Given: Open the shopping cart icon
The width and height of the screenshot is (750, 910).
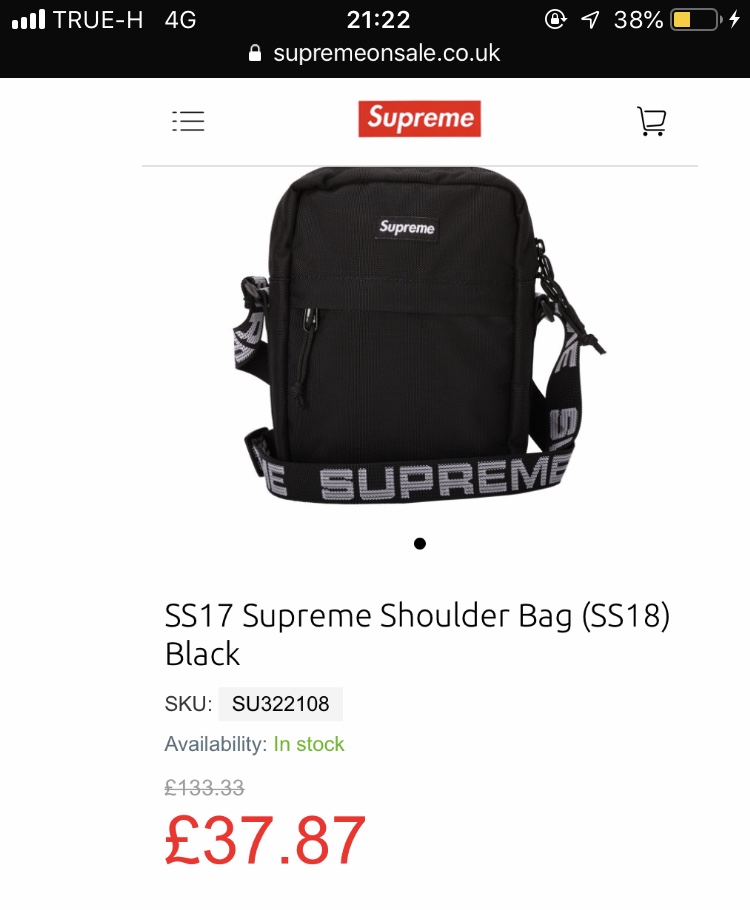Looking at the screenshot, I should 651,121.
